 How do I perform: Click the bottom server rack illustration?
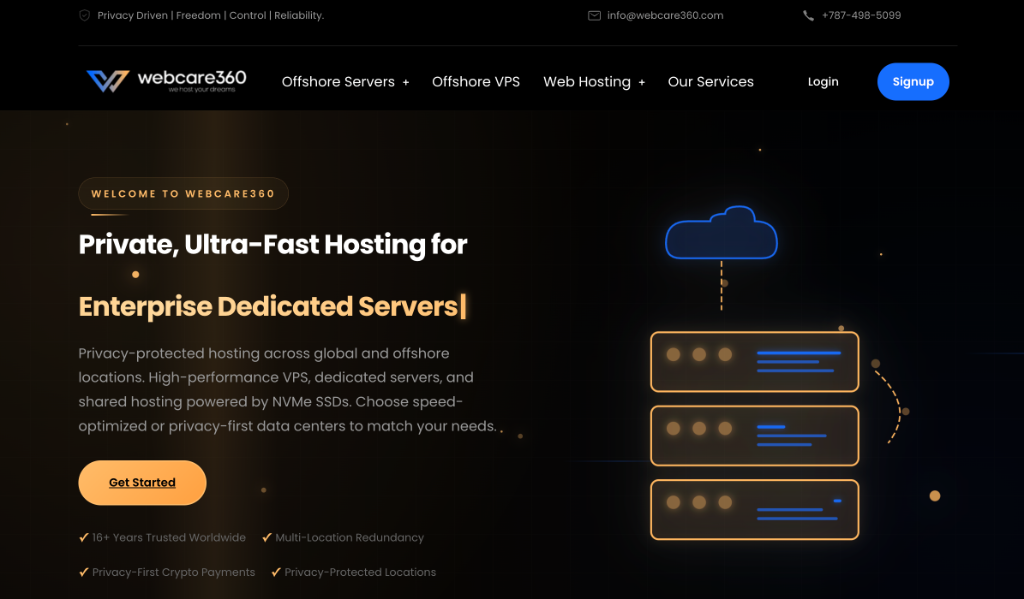click(754, 509)
